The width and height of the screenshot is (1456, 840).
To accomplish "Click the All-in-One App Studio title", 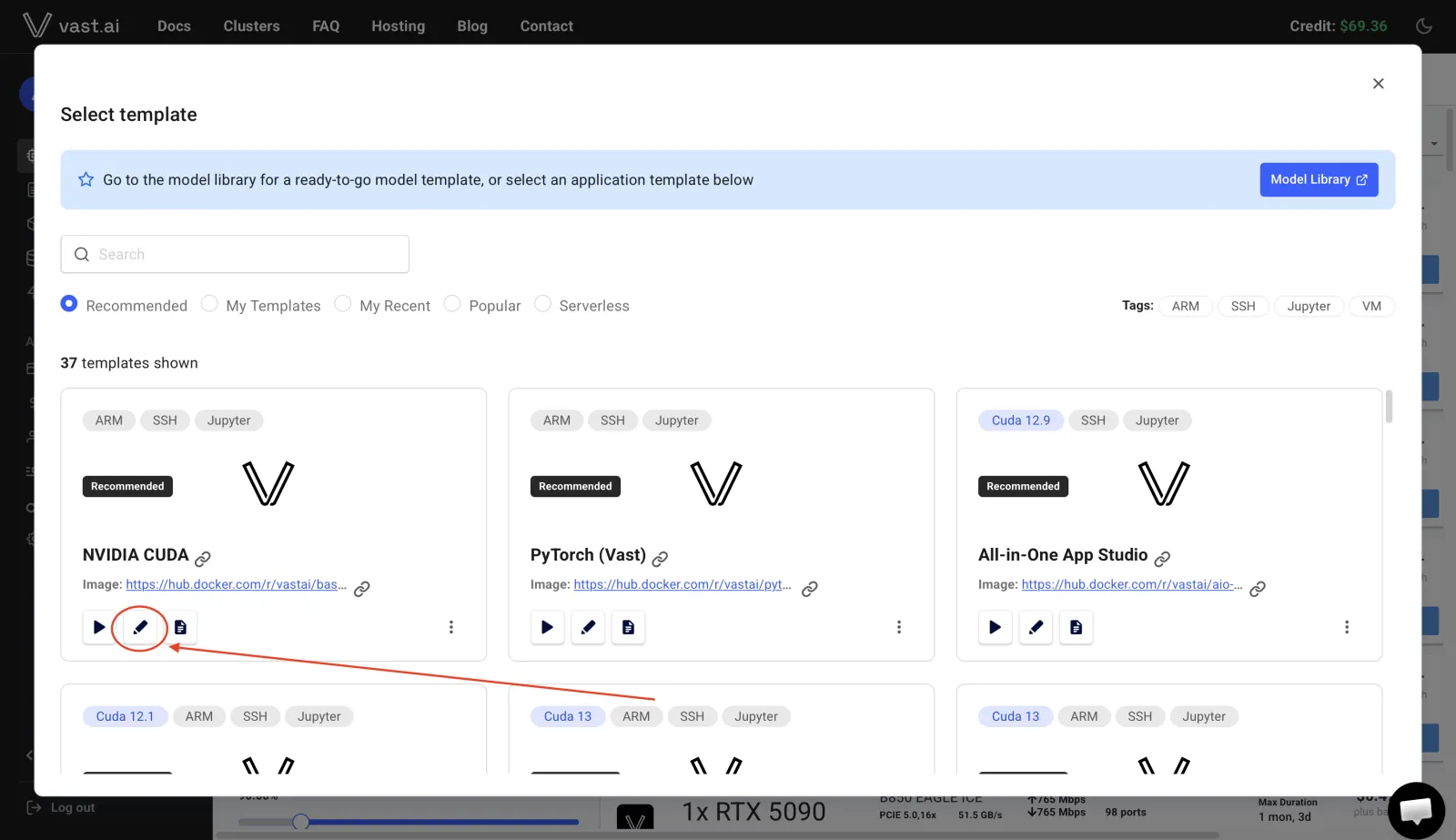I will [1063, 554].
